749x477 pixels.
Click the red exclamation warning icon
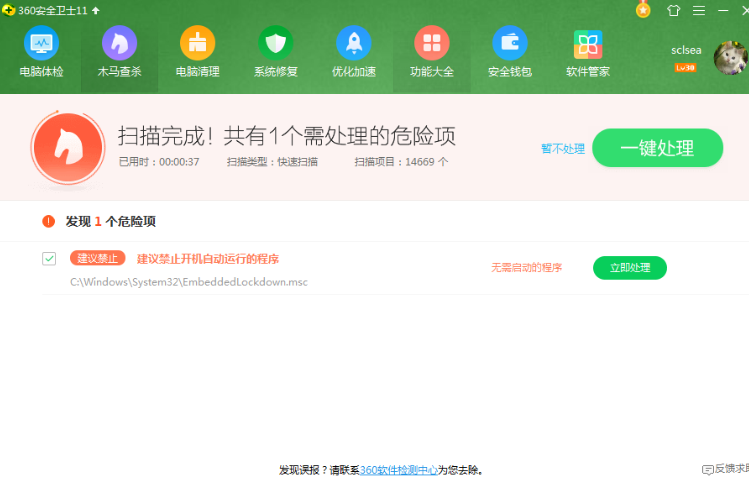(x=49, y=222)
